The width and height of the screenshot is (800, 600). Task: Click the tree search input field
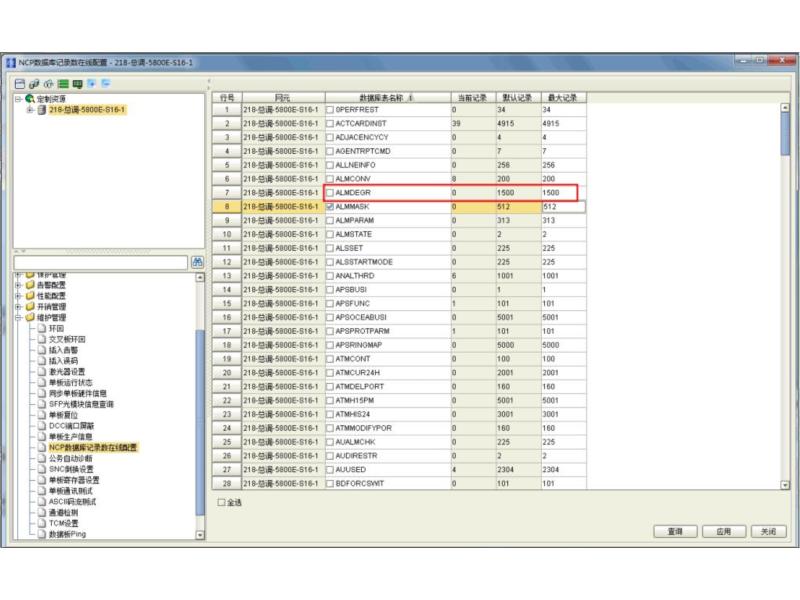100,262
